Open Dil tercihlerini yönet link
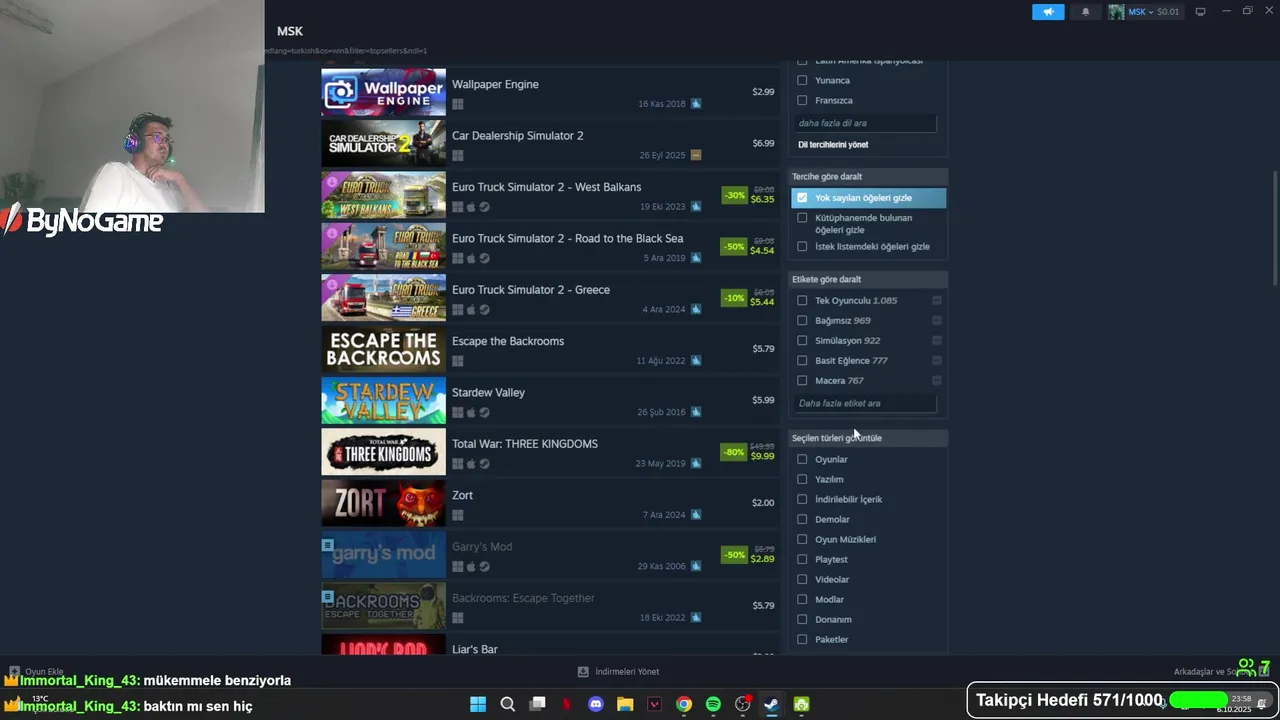This screenshot has width=1280, height=720. (833, 145)
